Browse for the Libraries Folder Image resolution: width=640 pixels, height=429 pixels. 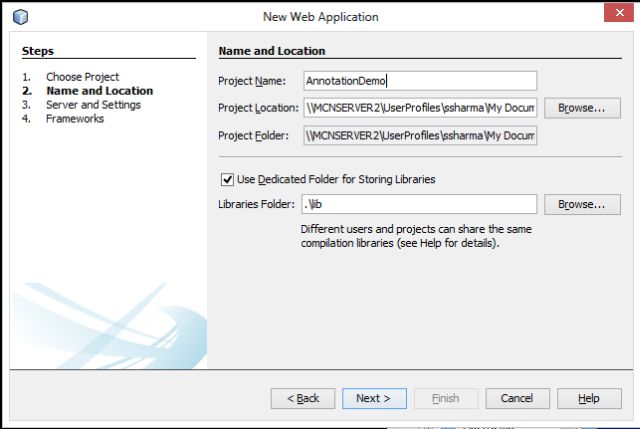coord(582,204)
